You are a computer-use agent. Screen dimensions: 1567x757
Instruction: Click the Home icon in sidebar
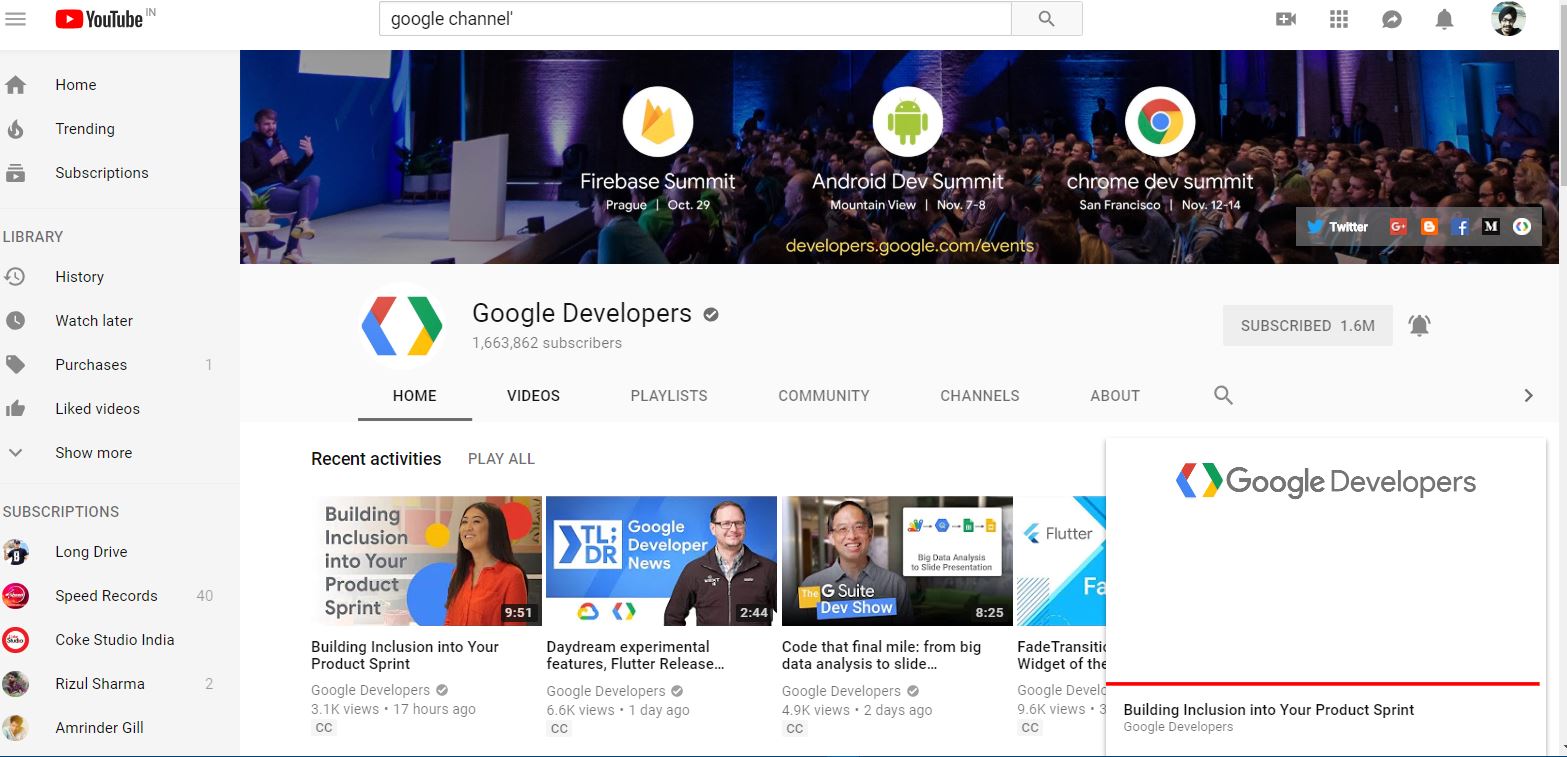pos(15,85)
